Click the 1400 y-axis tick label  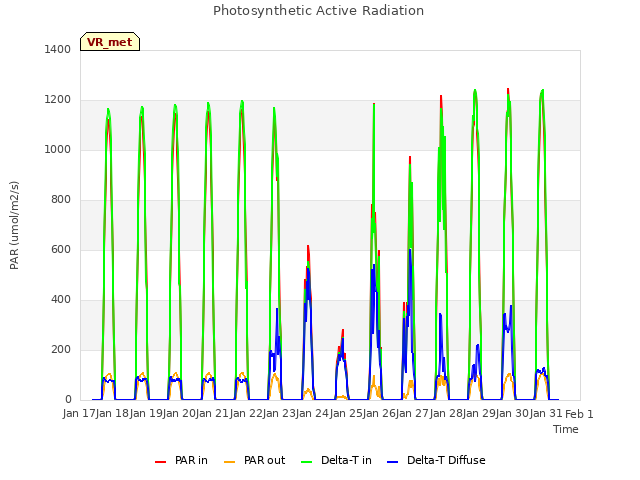tap(58, 49)
